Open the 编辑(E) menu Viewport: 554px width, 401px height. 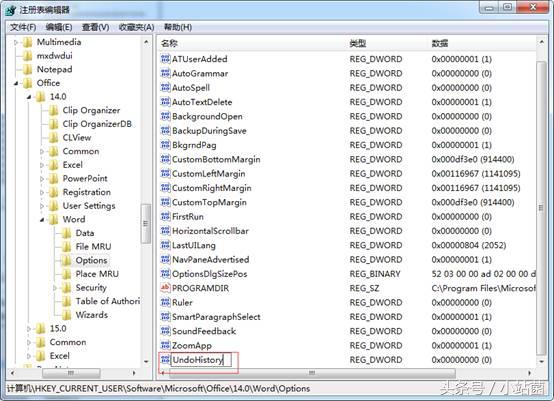(x=59, y=27)
